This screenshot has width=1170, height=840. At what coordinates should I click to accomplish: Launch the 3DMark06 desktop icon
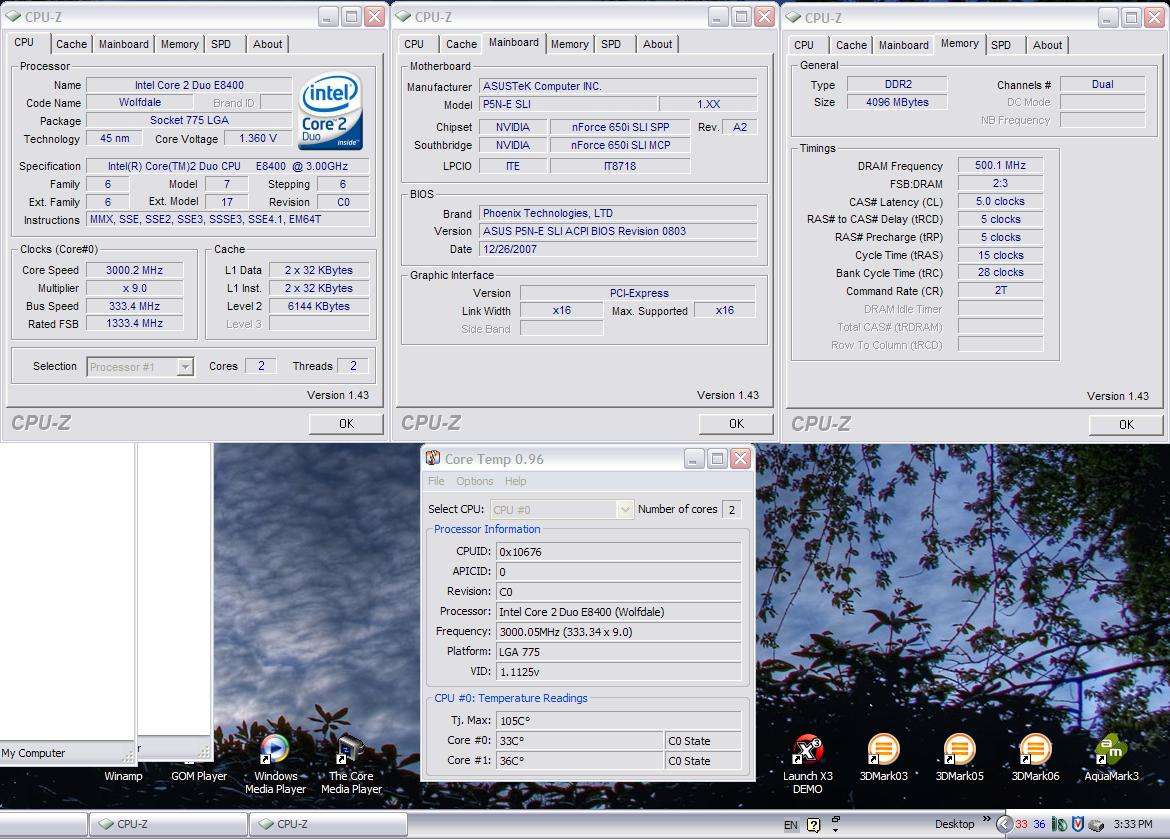coord(1035,759)
